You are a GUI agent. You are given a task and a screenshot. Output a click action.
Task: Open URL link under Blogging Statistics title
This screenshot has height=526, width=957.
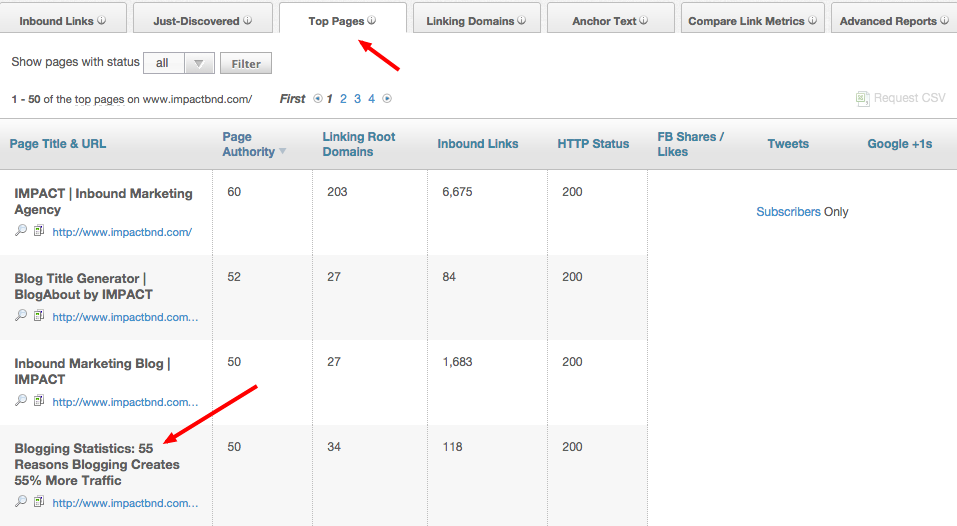coord(125,503)
